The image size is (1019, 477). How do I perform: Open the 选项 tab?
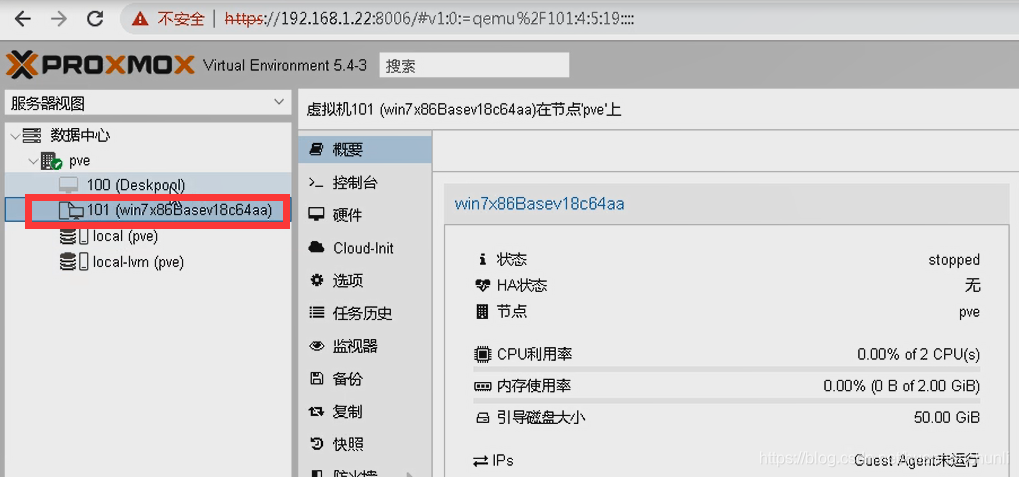(365, 281)
